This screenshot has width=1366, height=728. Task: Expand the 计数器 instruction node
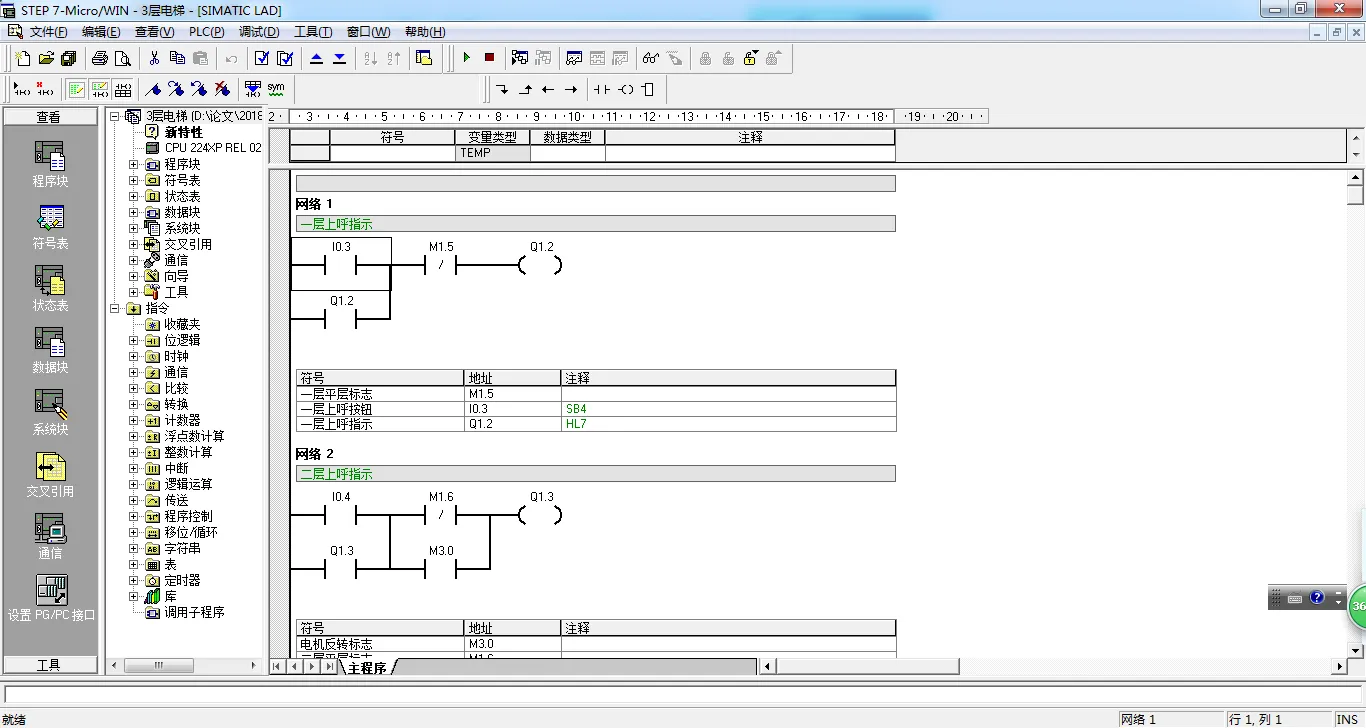pos(134,420)
